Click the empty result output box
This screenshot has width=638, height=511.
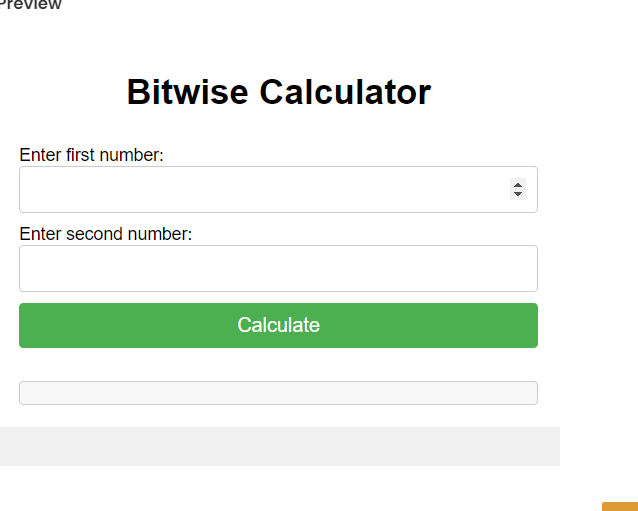pyautogui.click(x=278, y=393)
